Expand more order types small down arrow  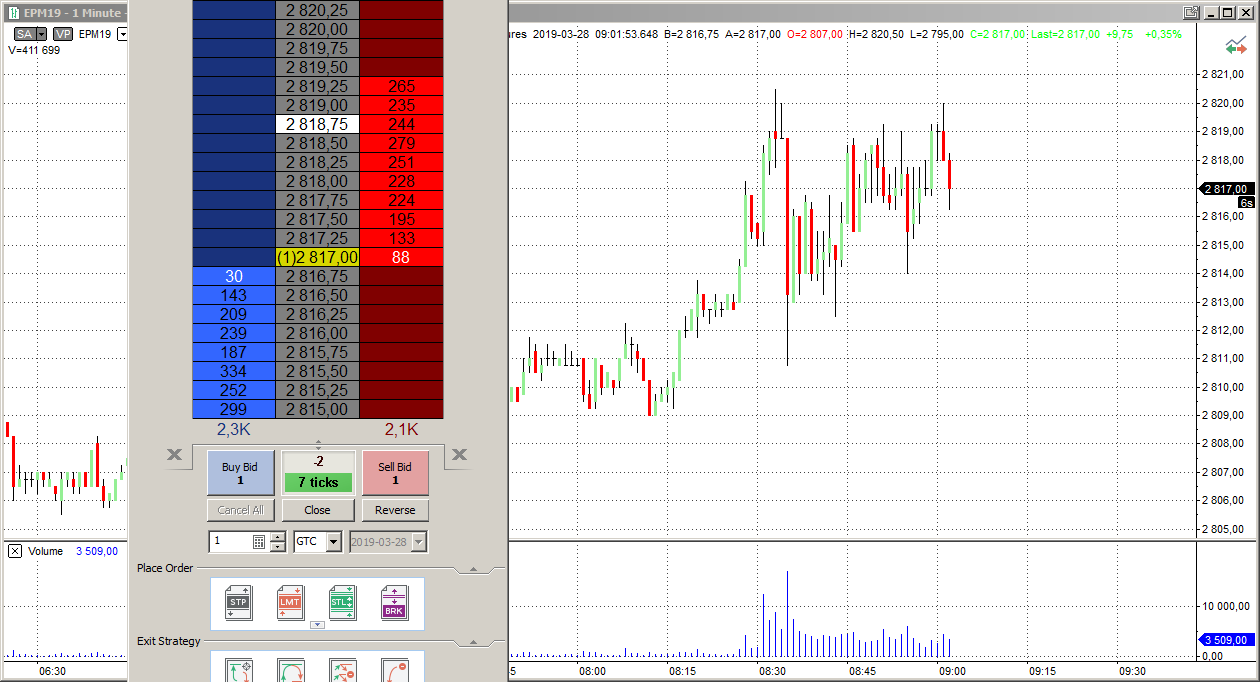click(x=317, y=625)
